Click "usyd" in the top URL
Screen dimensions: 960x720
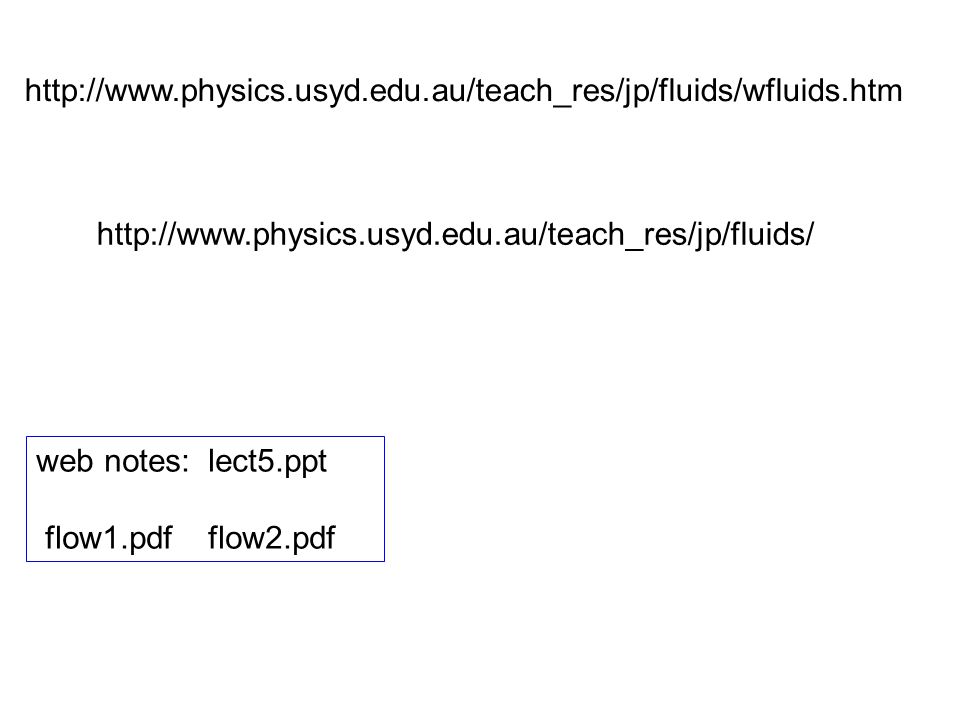pyautogui.click(x=328, y=92)
